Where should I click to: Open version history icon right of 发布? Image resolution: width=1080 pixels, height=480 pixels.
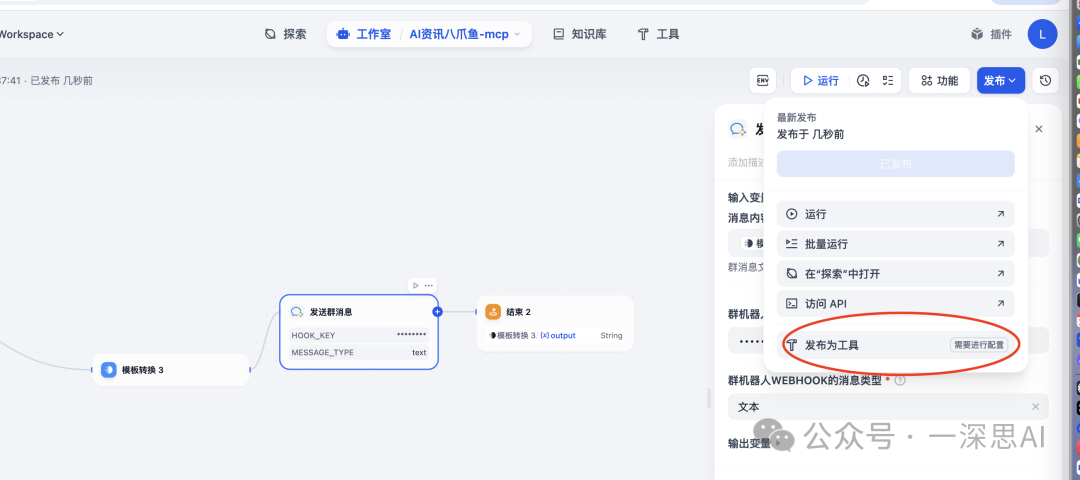tap(1045, 81)
